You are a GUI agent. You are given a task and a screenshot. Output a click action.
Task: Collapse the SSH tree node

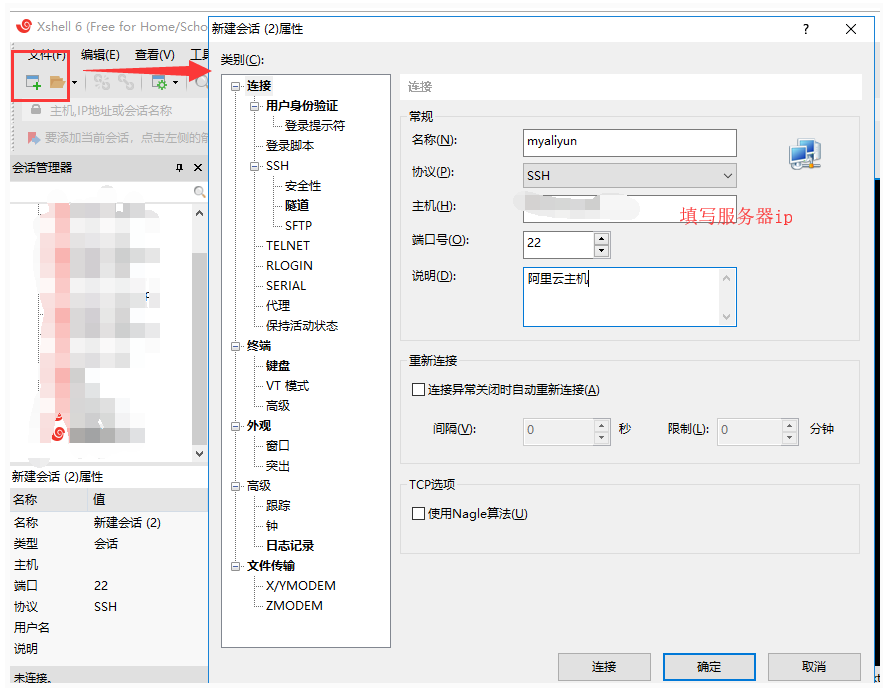(x=255, y=166)
